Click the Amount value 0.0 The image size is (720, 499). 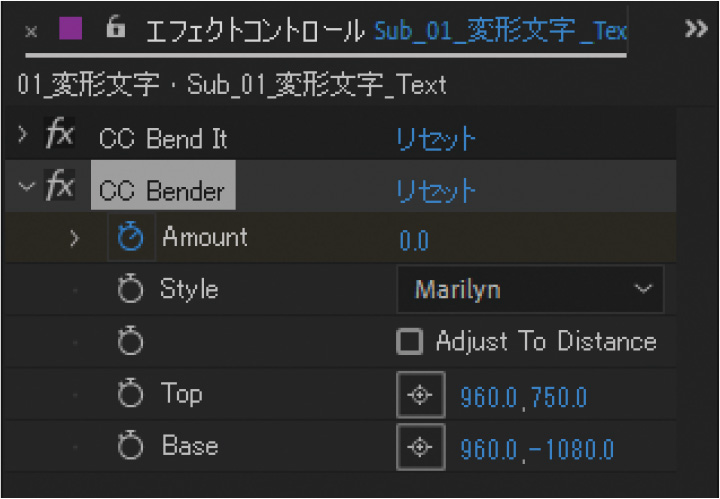(414, 240)
